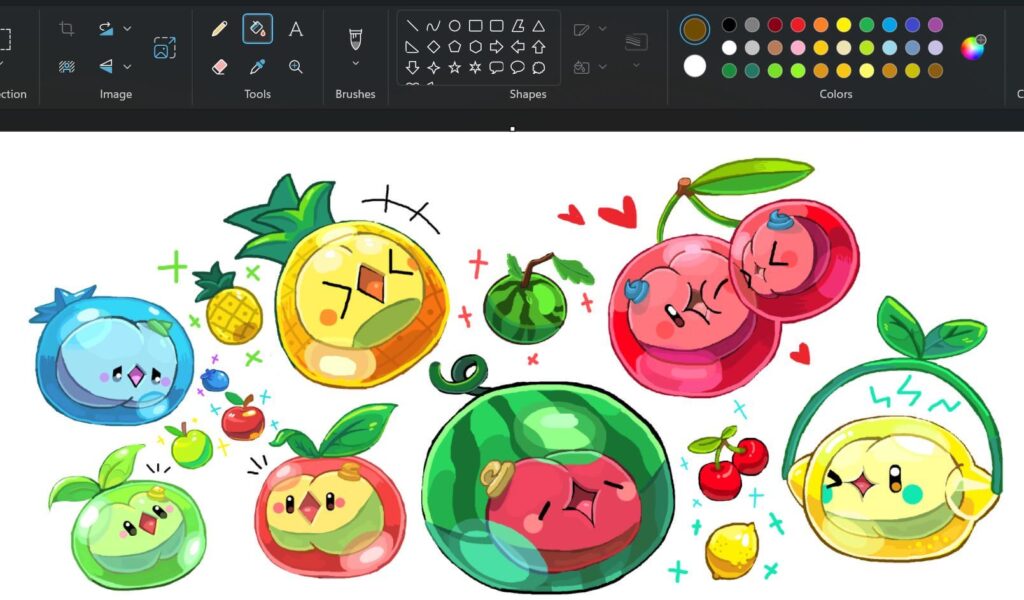The width and height of the screenshot is (1024, 600).
Task: Select the Five-point star shape
Action: point(454,69)
